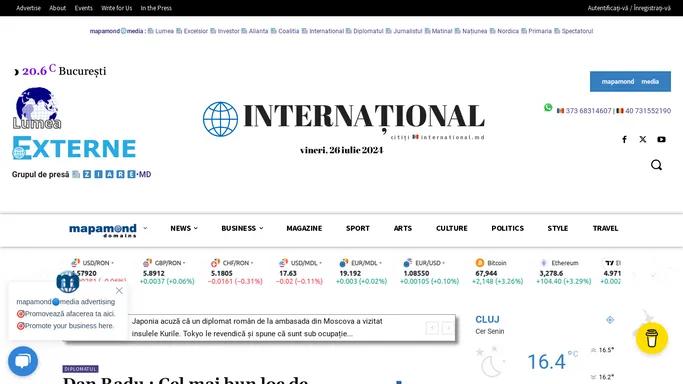This screenshot has width=683, height=384.
Task: Open the CULTURE section
Action: [x=452, y=228]
